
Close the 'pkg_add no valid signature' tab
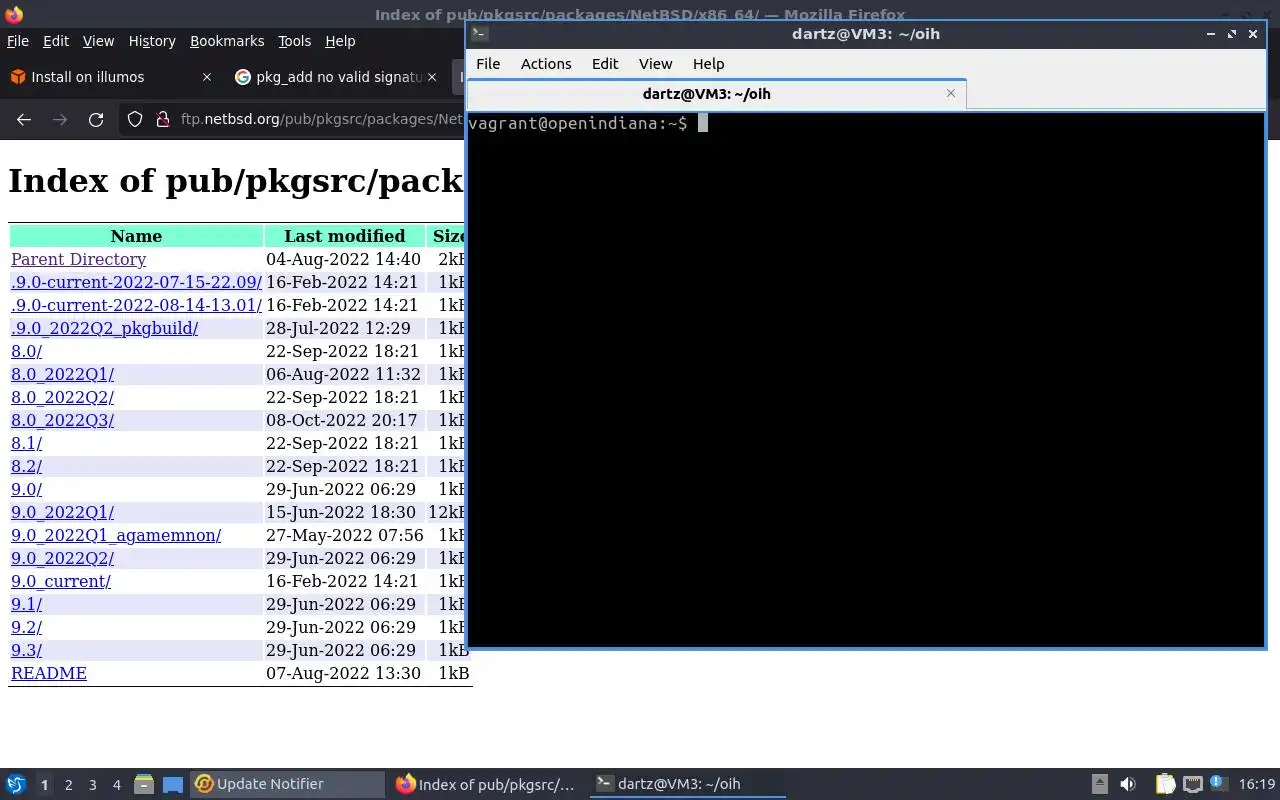432,77
